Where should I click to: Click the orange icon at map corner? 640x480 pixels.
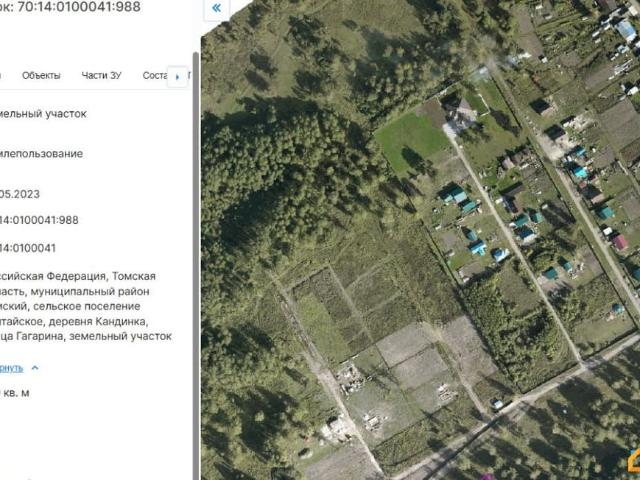[x=634, y=459]
